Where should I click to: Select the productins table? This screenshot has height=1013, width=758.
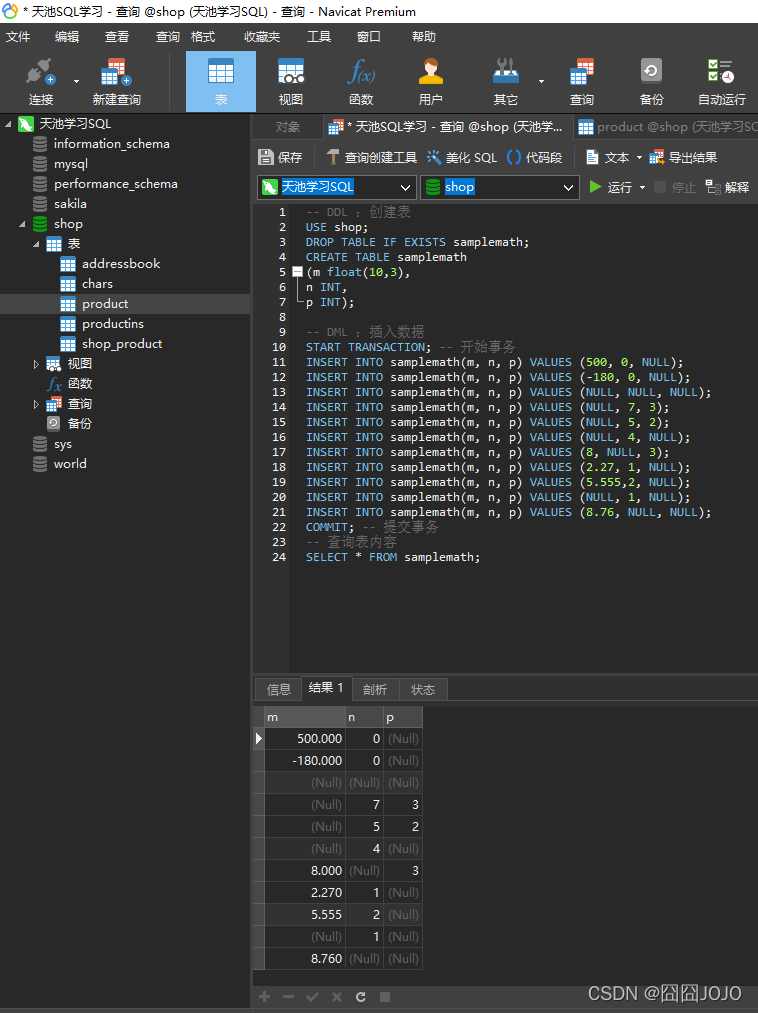pos(112,324)
